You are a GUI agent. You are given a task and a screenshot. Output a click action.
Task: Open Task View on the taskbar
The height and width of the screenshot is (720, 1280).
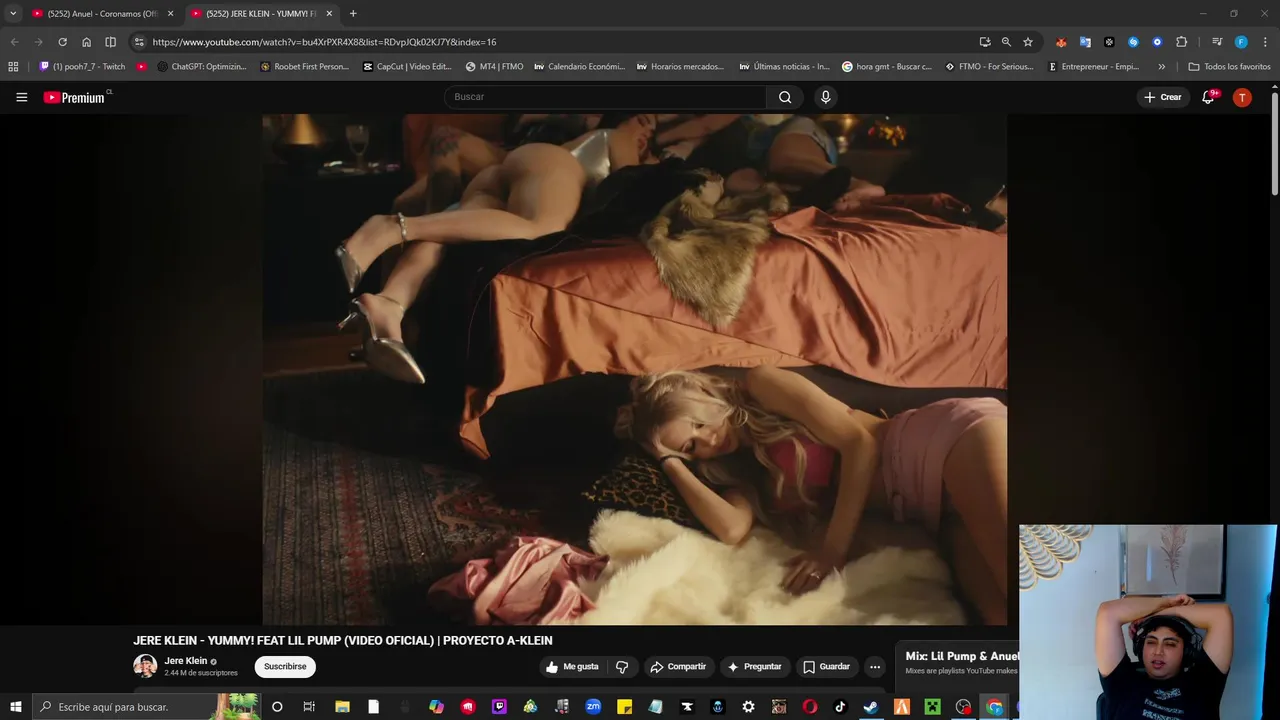pyautogui.click(x=309, y=707)
